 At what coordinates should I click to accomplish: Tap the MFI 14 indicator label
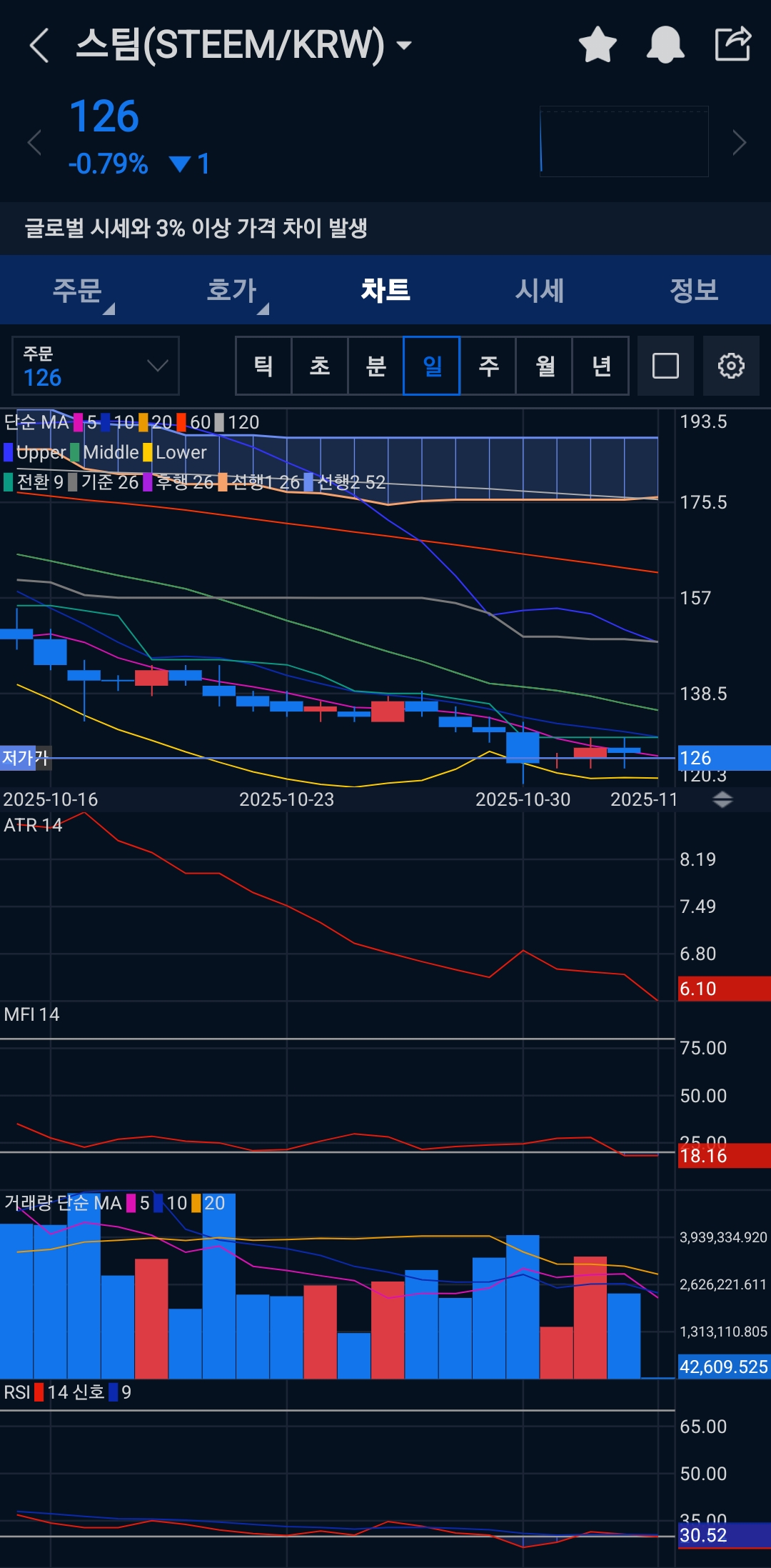pyautogui.click(x=31, y=1014)
